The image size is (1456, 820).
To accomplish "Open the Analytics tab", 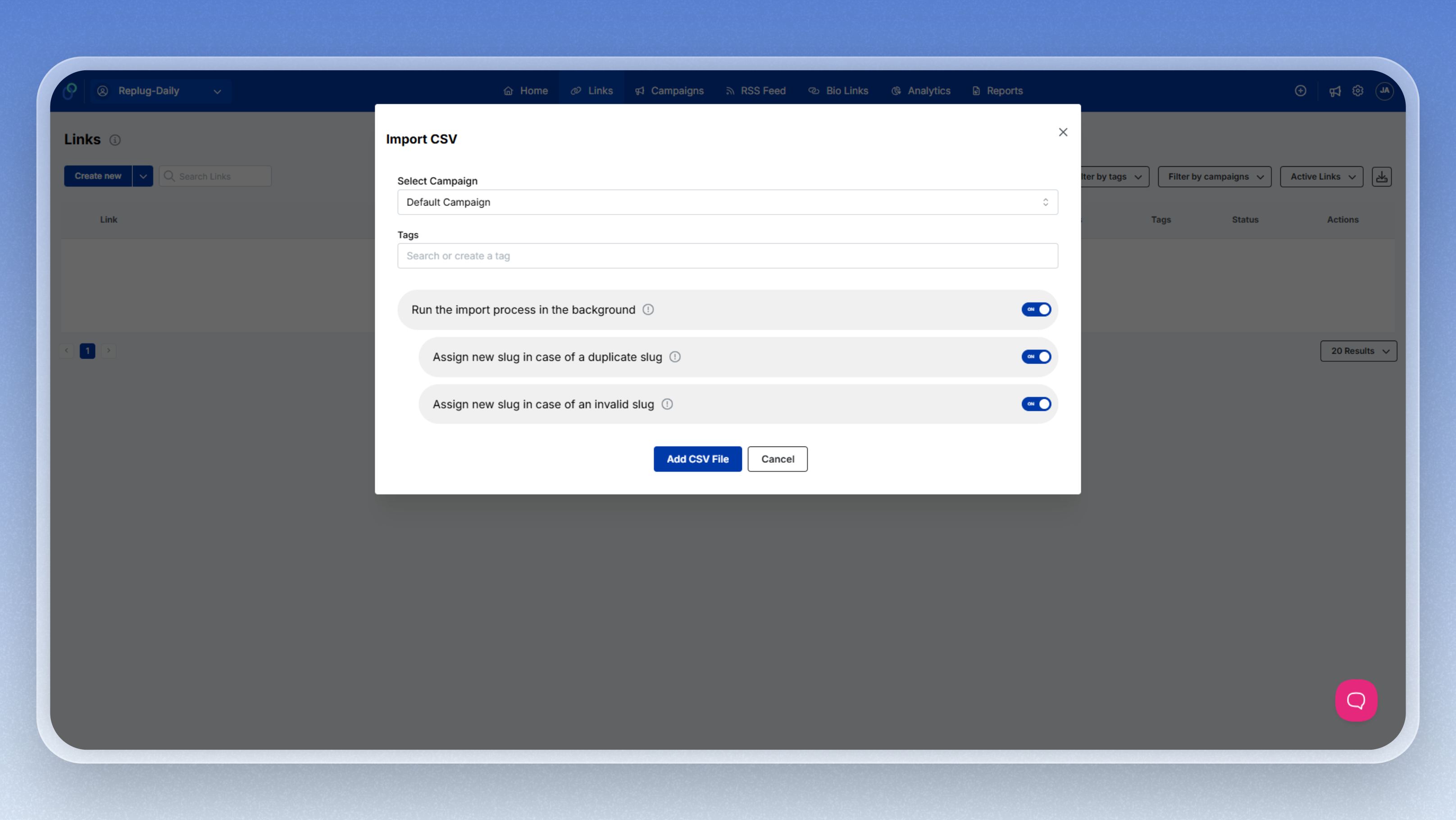I will click(x=921, y=91).
